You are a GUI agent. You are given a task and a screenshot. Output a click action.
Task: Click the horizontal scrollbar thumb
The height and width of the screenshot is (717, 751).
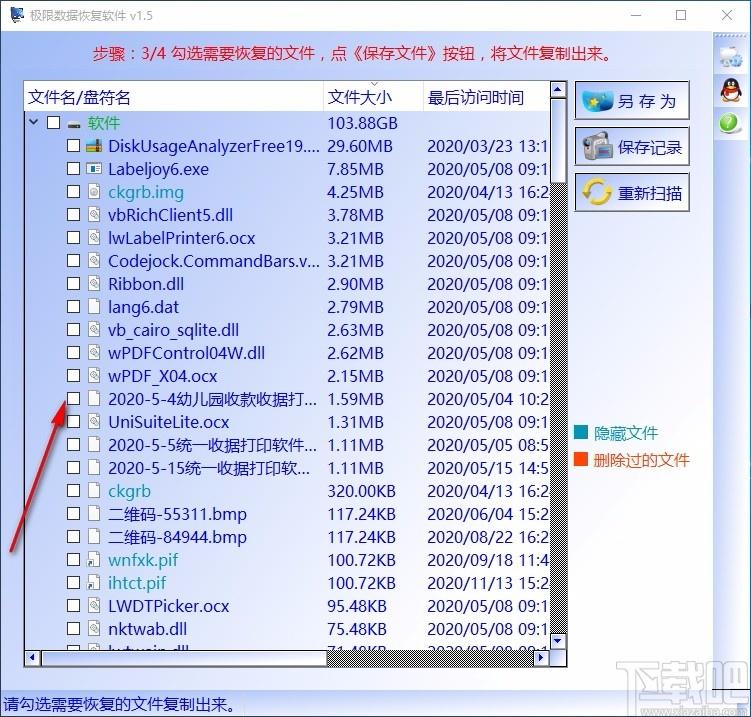click(184, 658)
